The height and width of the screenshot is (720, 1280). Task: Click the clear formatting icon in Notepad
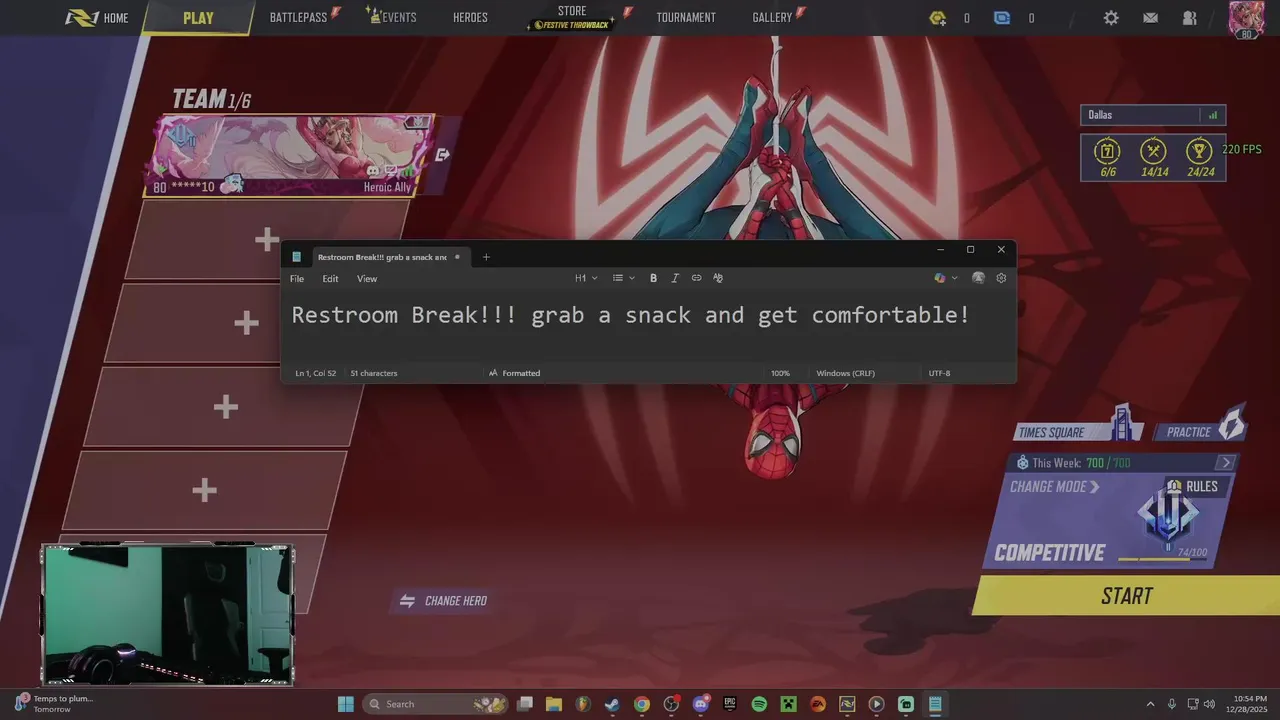718,278
